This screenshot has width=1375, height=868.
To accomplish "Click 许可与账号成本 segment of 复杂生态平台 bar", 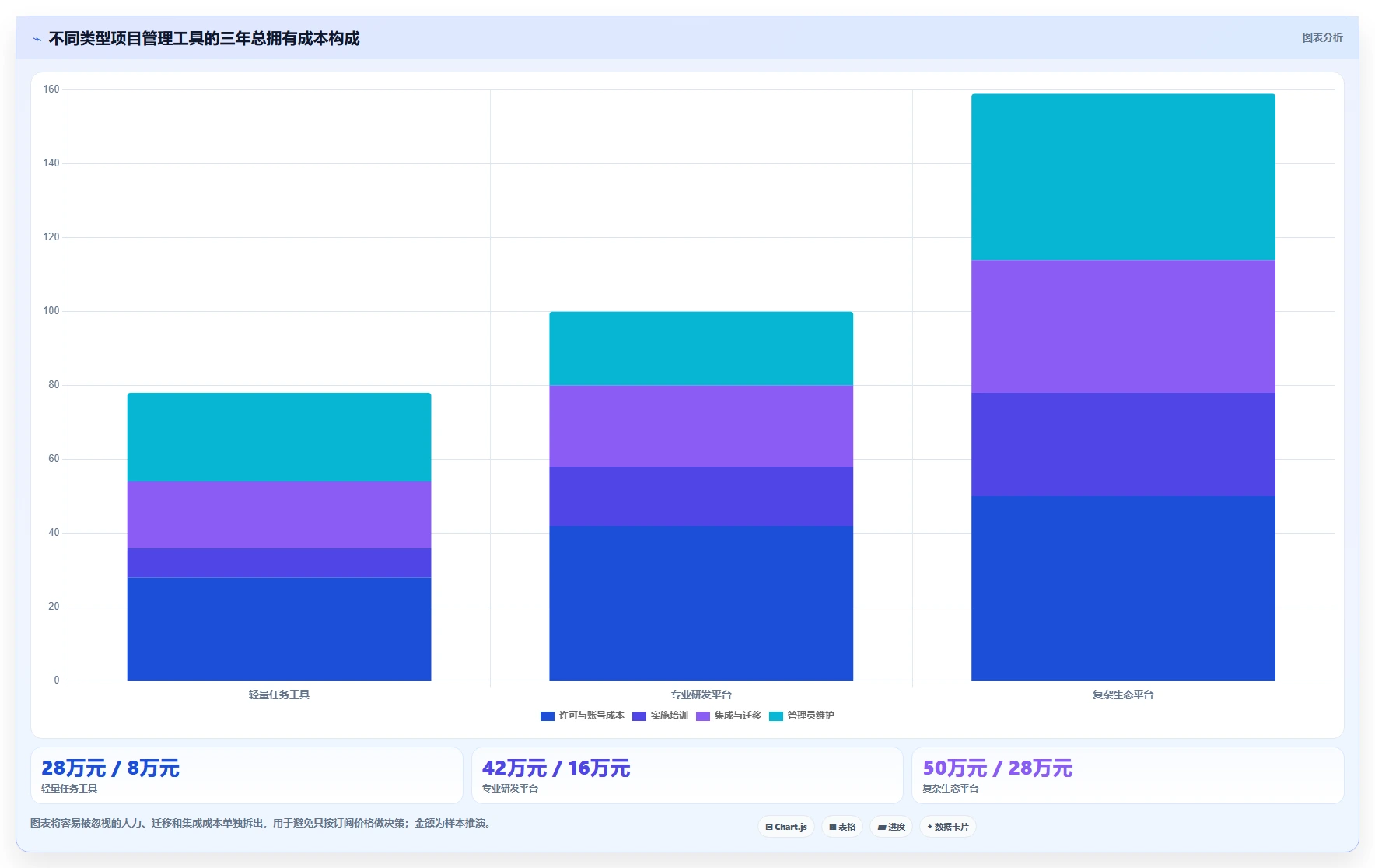I will (x=1123, y=589).
